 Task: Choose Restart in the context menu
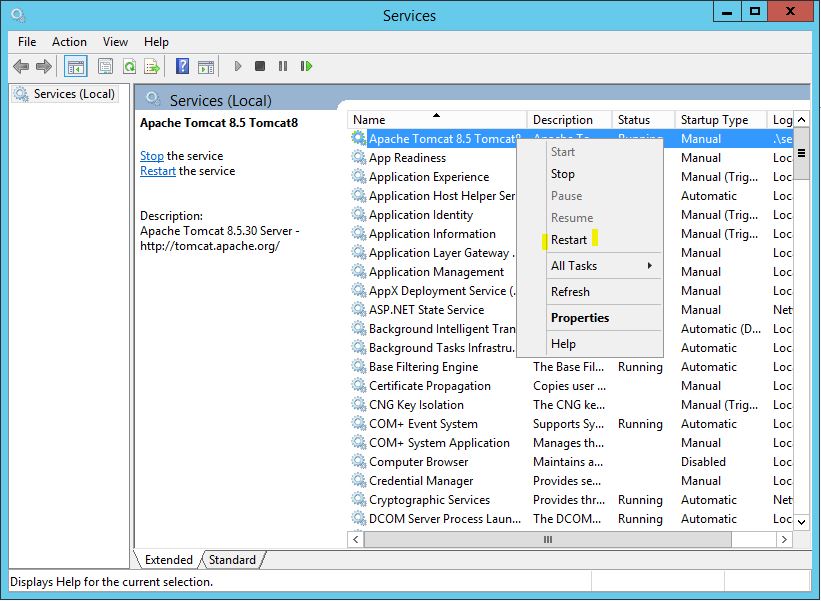point(590,240)
